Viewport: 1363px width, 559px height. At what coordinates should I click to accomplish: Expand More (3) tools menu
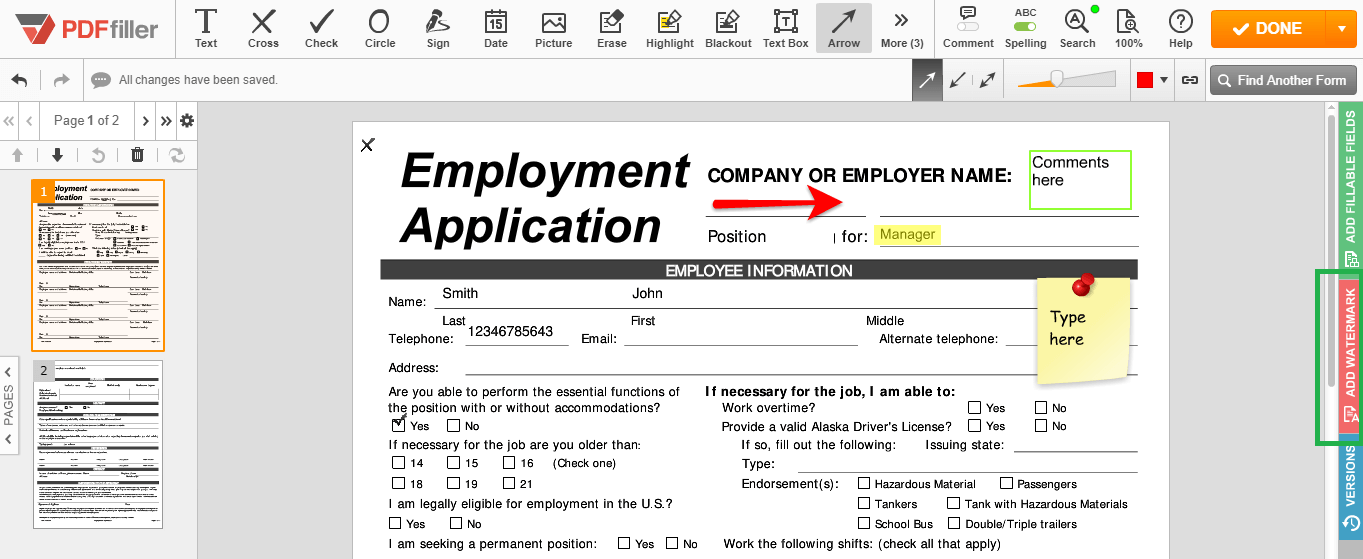pyautogui.click(x=902, y=28)
